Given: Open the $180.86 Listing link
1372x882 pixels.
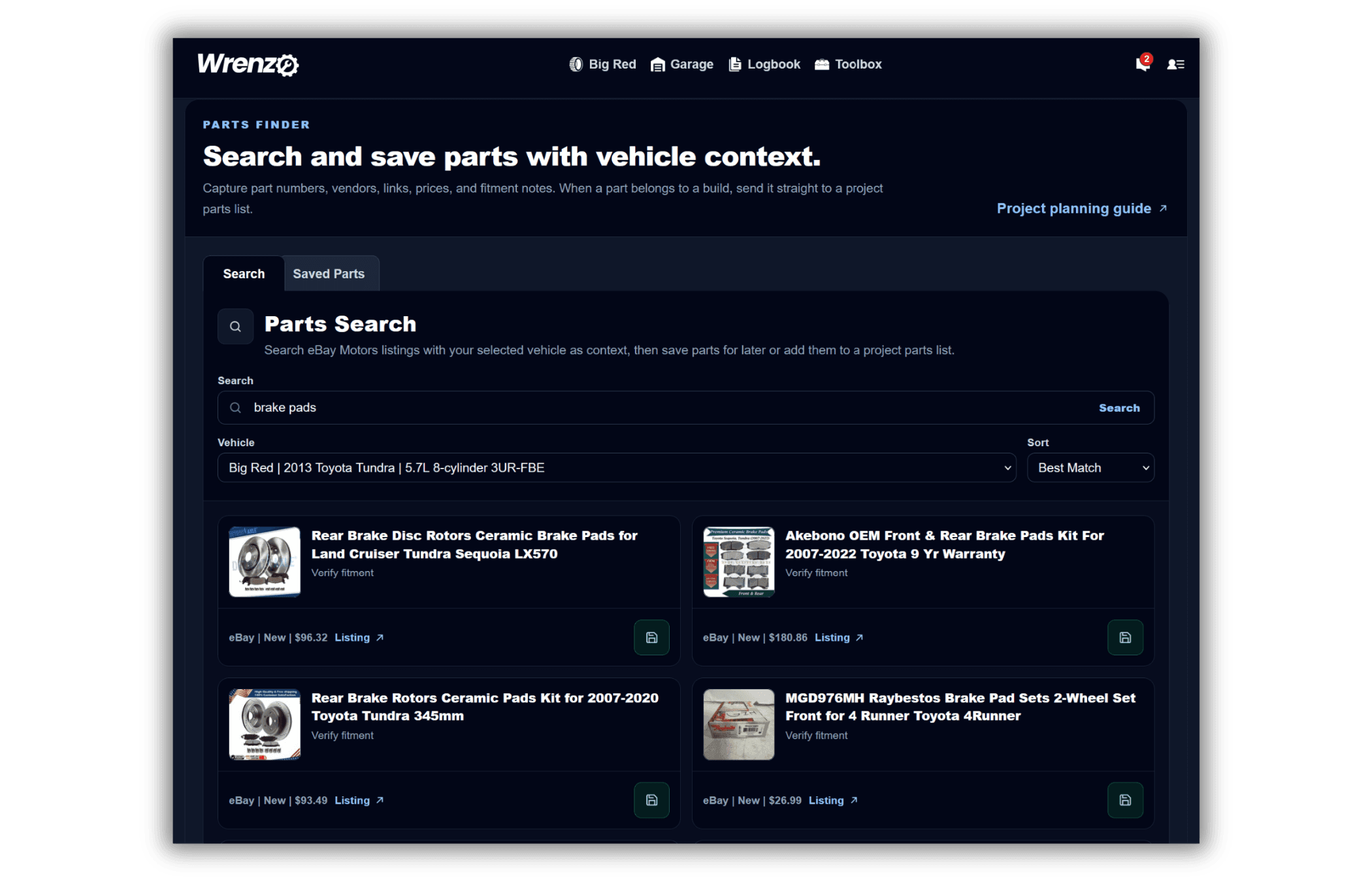Looking at the screenshot, I should (839, 638).
